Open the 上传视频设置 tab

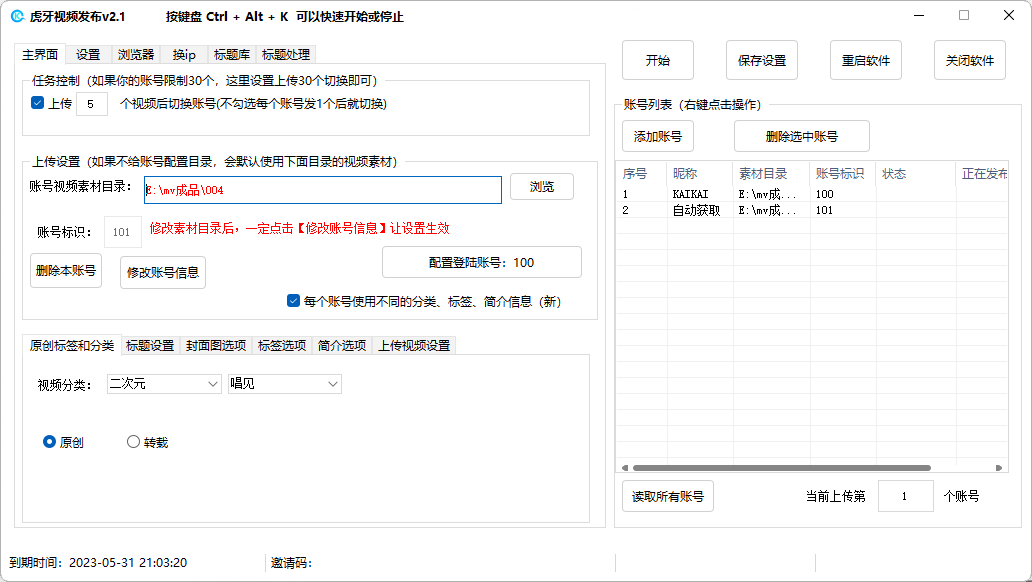pos(413,346)
